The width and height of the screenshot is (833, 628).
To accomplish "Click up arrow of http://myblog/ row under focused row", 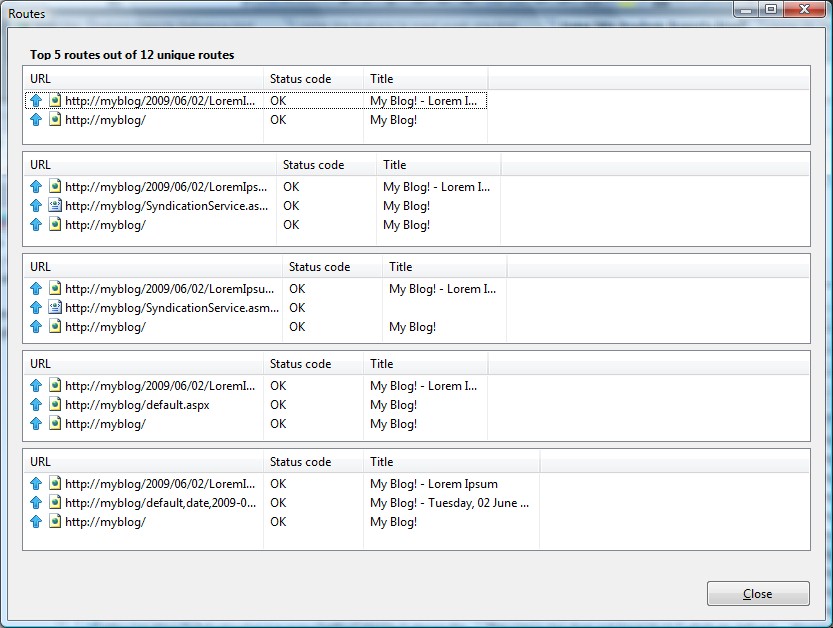I will coord(36,120).
